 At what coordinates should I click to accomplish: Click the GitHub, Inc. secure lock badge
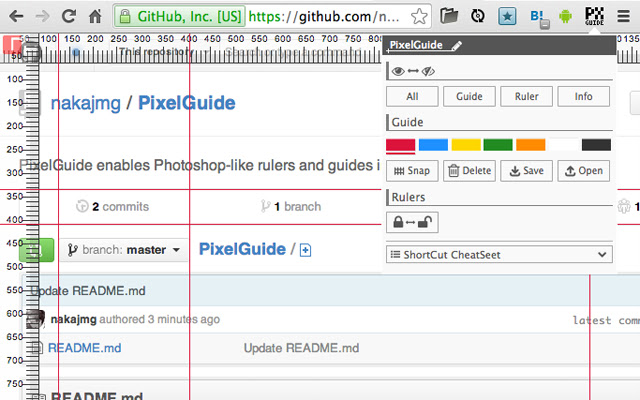180,17
